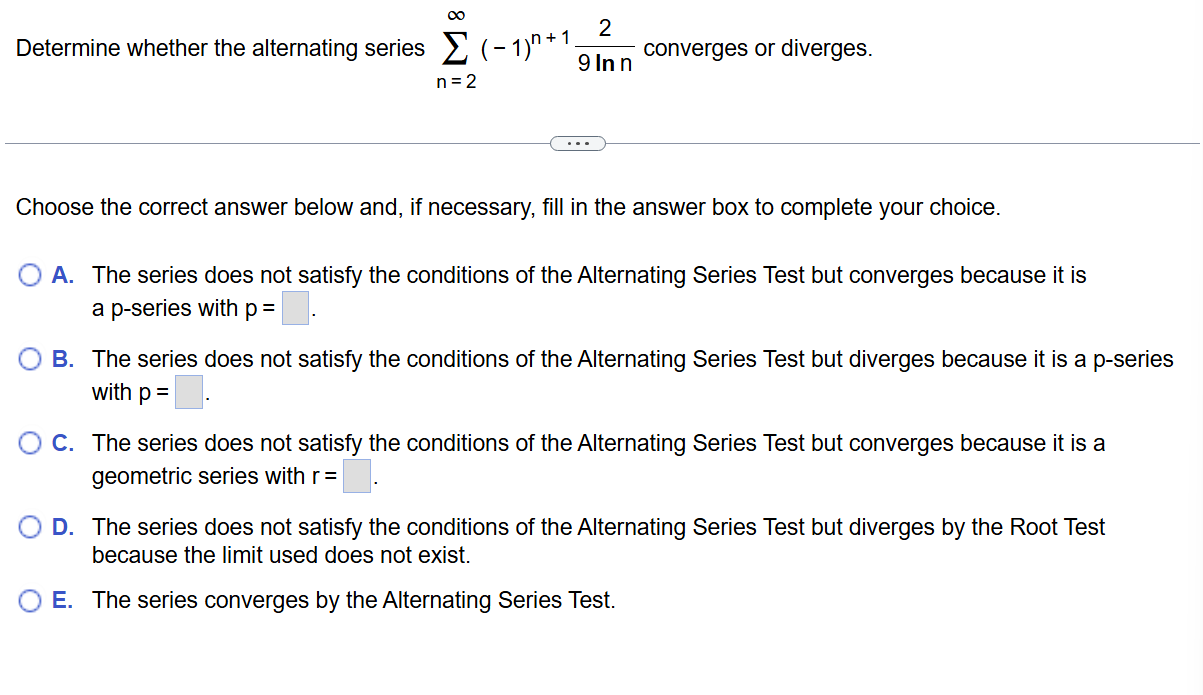Click the p-value answer box in choice B

[189, 391]
